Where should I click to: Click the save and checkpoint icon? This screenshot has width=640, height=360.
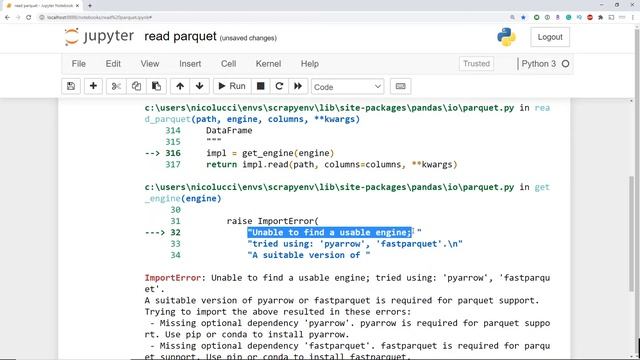click(71, 87)
